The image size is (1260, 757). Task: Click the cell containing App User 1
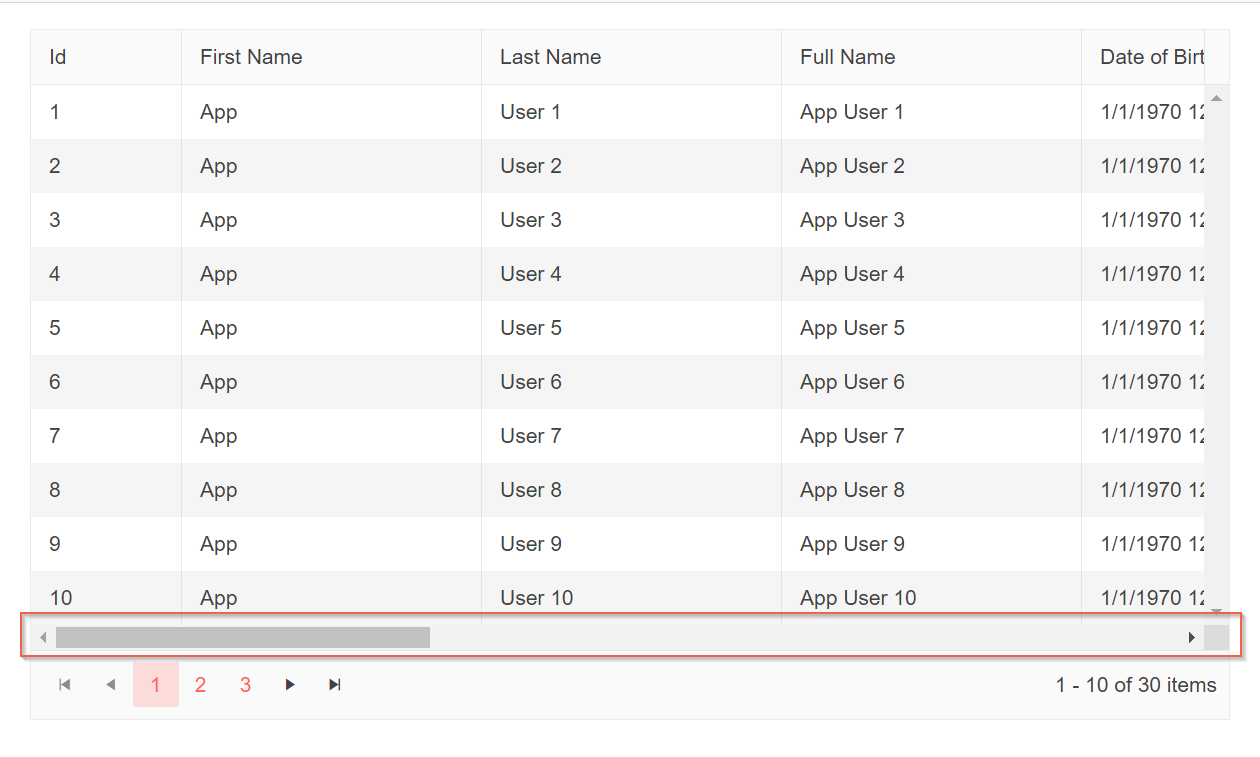(852, 111)
